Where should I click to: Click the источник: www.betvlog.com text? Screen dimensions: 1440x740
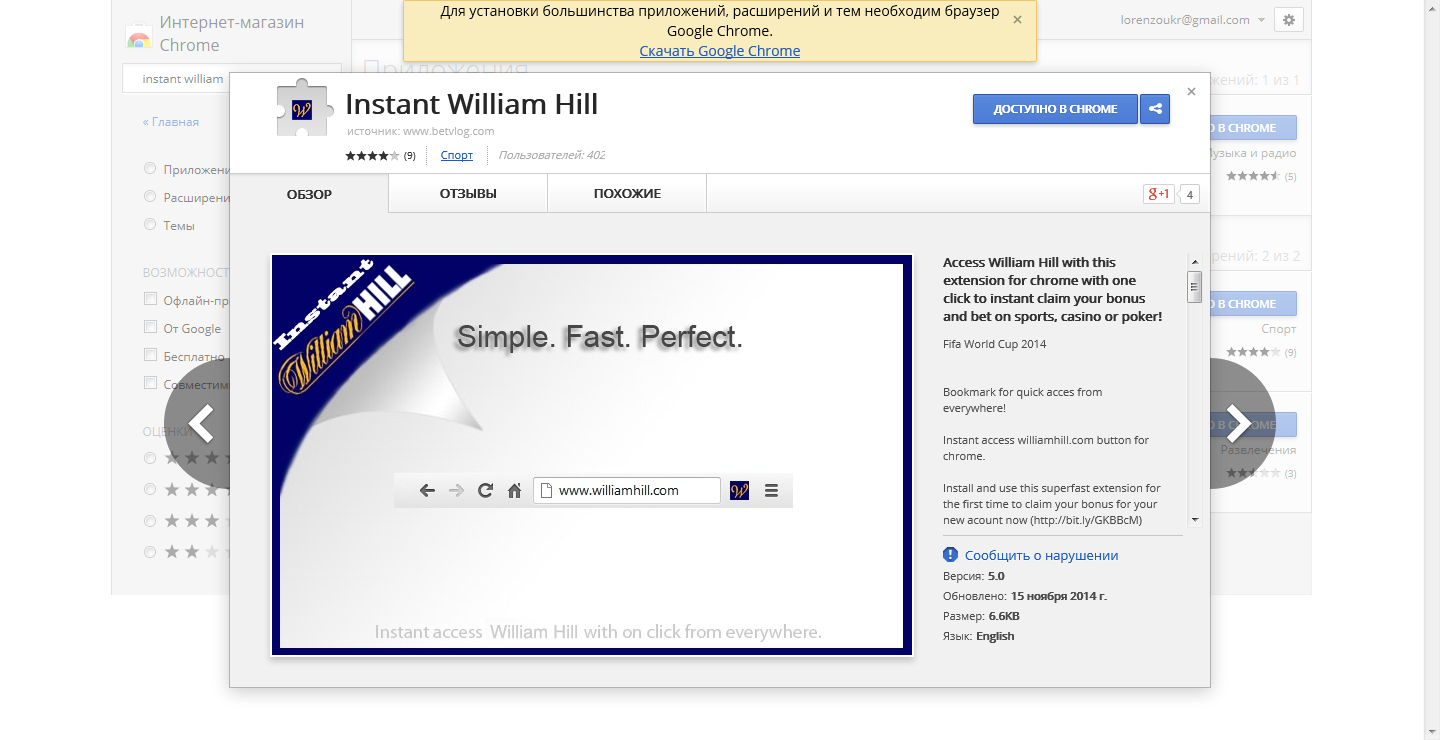[x=421, y=131]
